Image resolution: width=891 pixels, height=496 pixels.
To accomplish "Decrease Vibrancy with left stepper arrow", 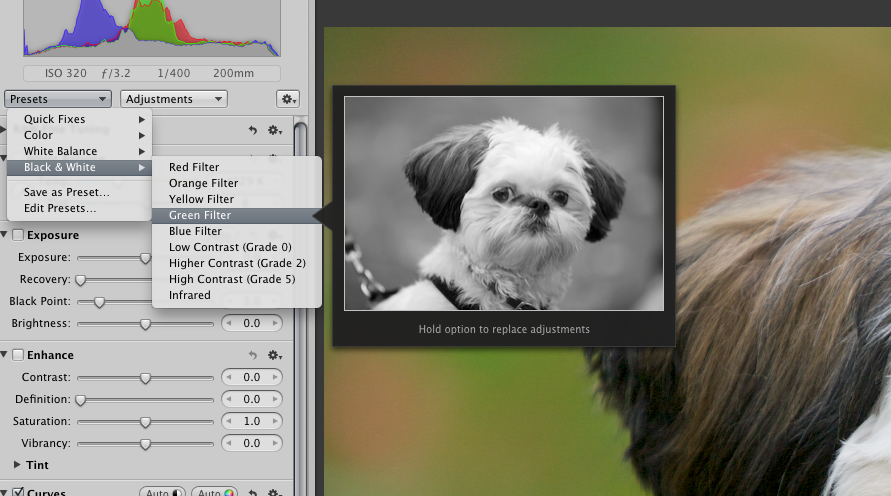I will tap(228, 443).
